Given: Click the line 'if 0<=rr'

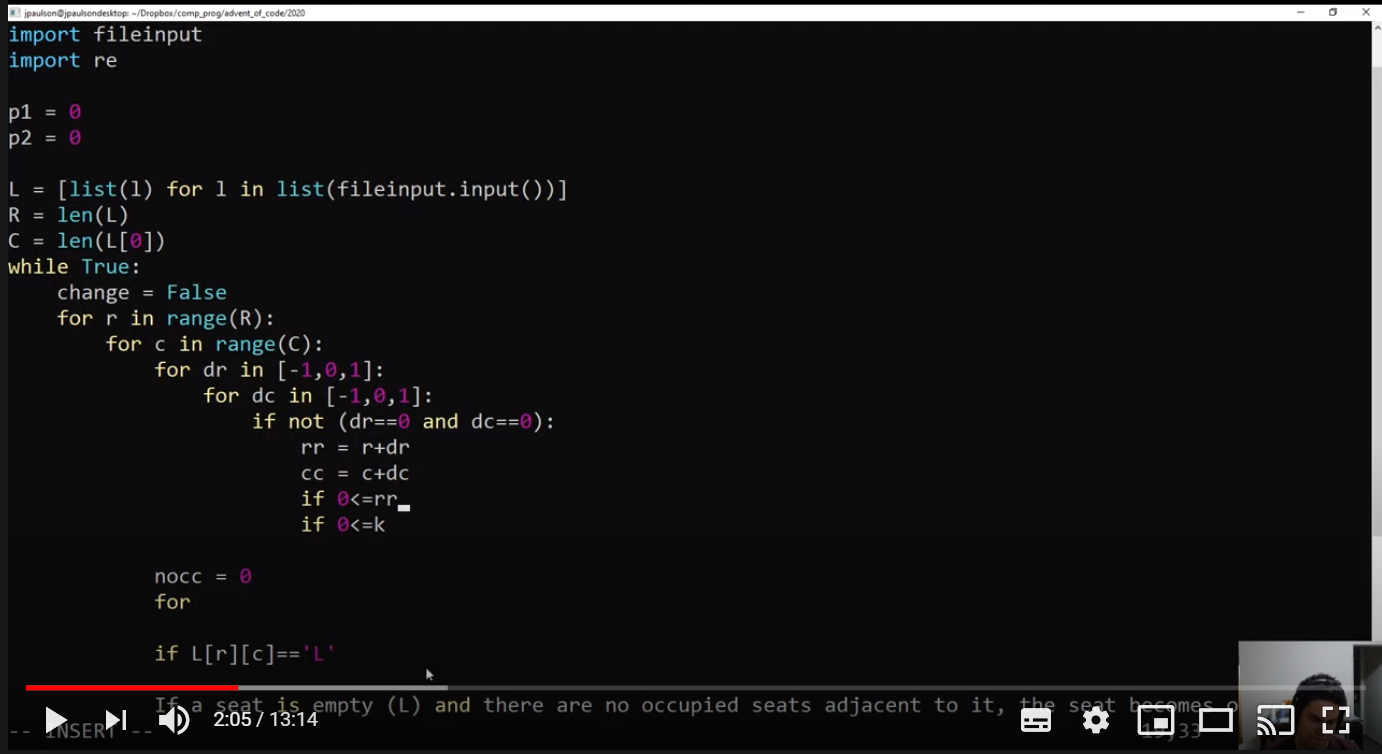Looking at the screenshot, I should 350,500.
